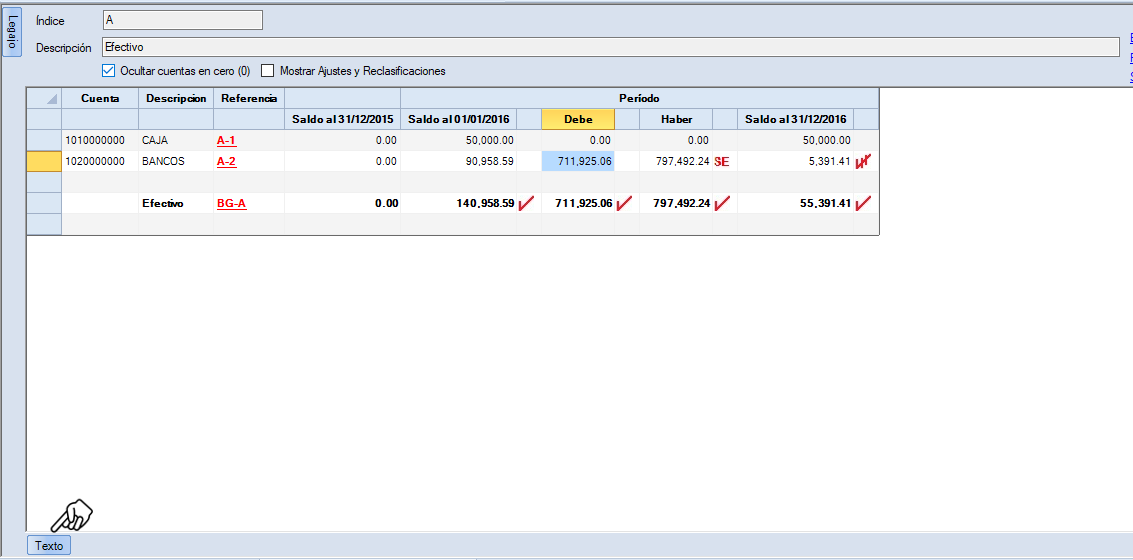The image size is (1133, 560).
Task: Enable Mostrar Ajustes y Reclasificaciones checkbox
Action: pyautogui.click(x=267, y=71)
